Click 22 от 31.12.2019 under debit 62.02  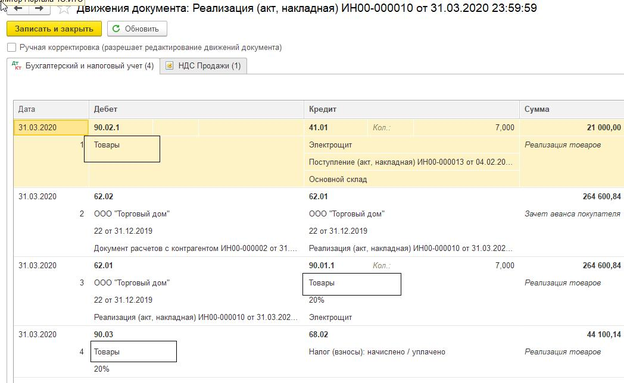(x=123, y=231)
